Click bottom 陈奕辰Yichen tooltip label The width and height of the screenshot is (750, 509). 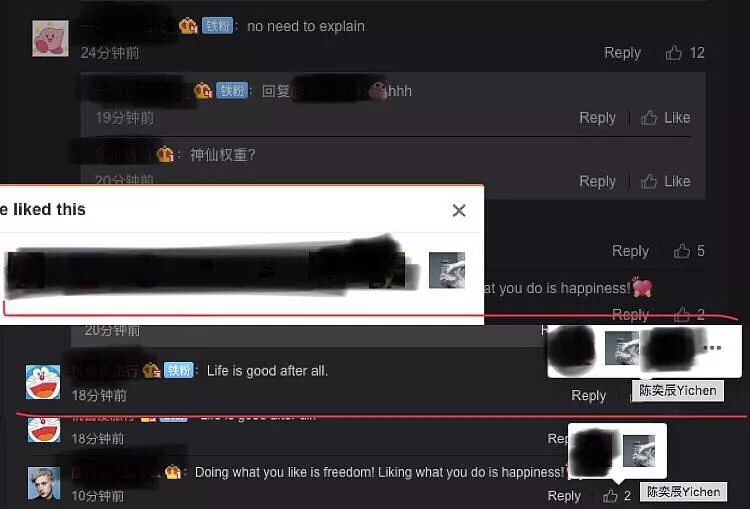click(684, 492)
